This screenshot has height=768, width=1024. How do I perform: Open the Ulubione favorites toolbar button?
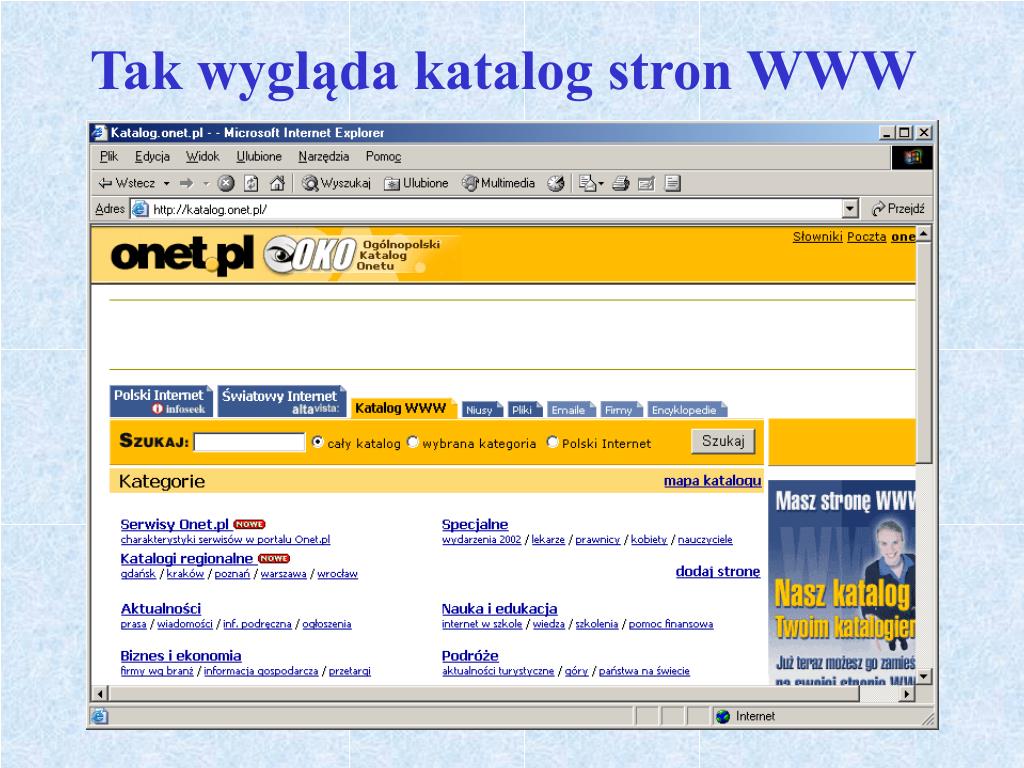tap(416, 184)
